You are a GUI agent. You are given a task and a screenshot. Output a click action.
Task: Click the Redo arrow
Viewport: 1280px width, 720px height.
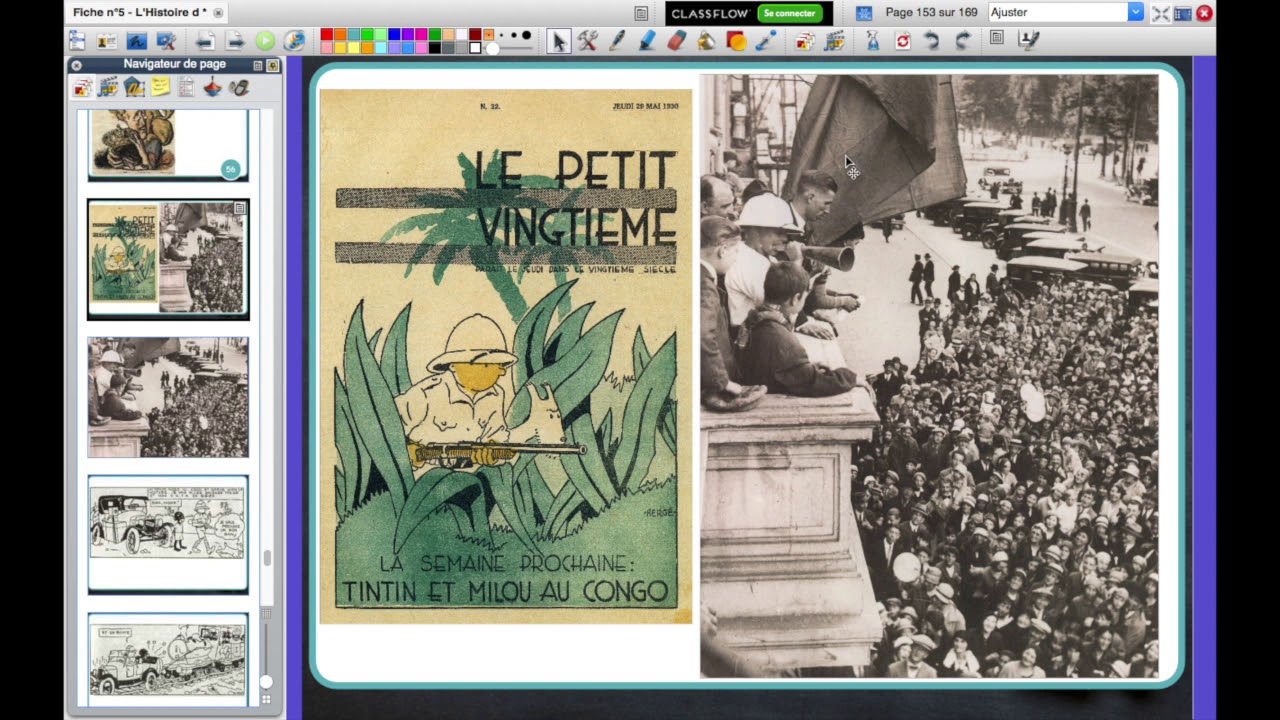[x=962, y=41]
